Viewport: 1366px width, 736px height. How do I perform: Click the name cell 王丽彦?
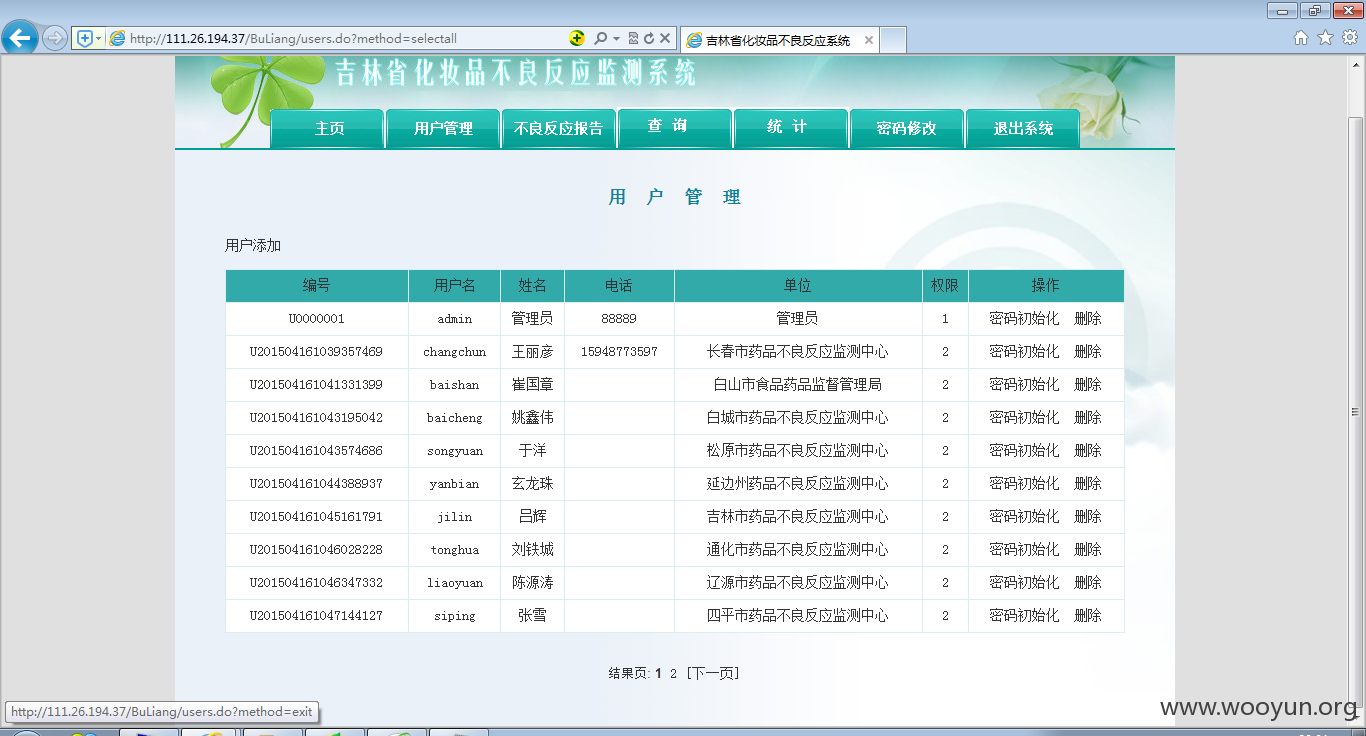(532, 352)
